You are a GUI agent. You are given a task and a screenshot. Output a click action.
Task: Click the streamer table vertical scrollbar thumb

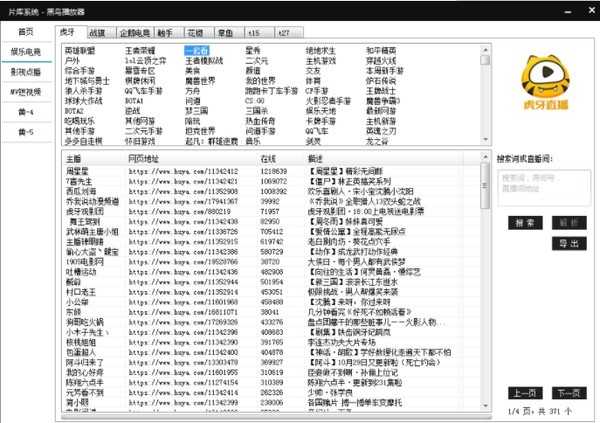[x=485, y=186]
